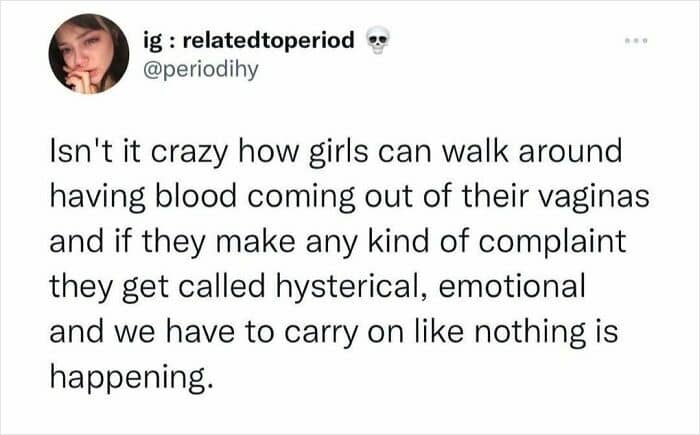Click the word "complaint" in the tweet
Image resolution: width=700 pixels, height=435 pixels.
click(553, 243)
